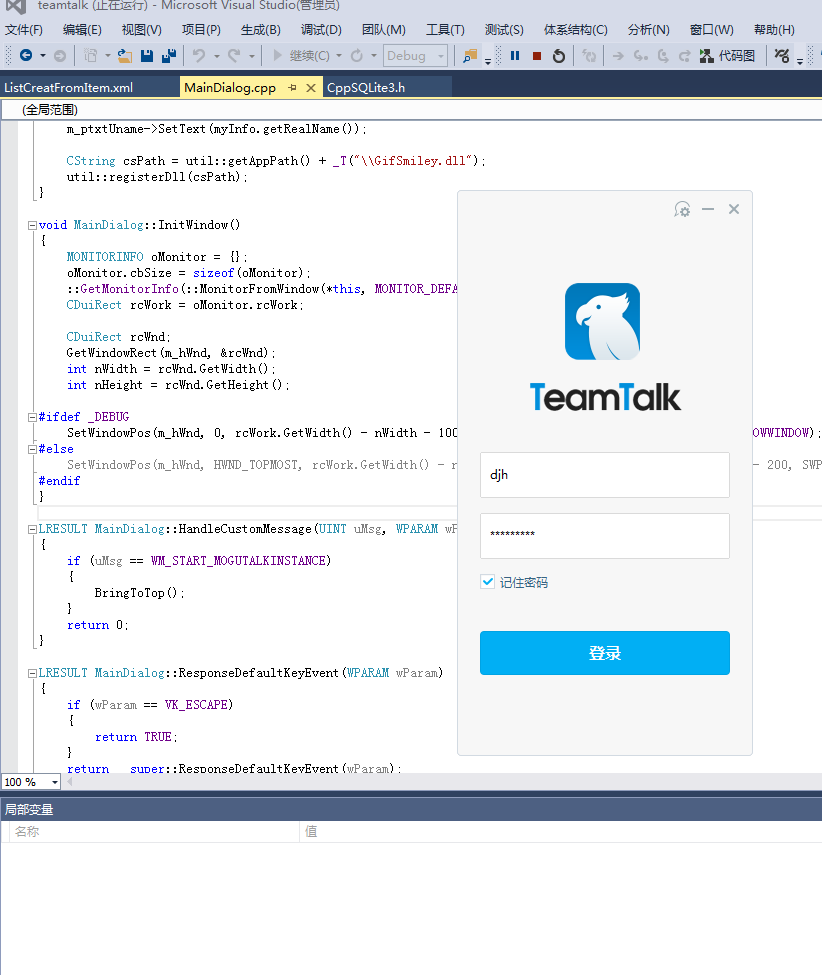Restart the debugging session
Viewport: 822px width, 975px height.
pyautogui.click(x=559, y=56)
